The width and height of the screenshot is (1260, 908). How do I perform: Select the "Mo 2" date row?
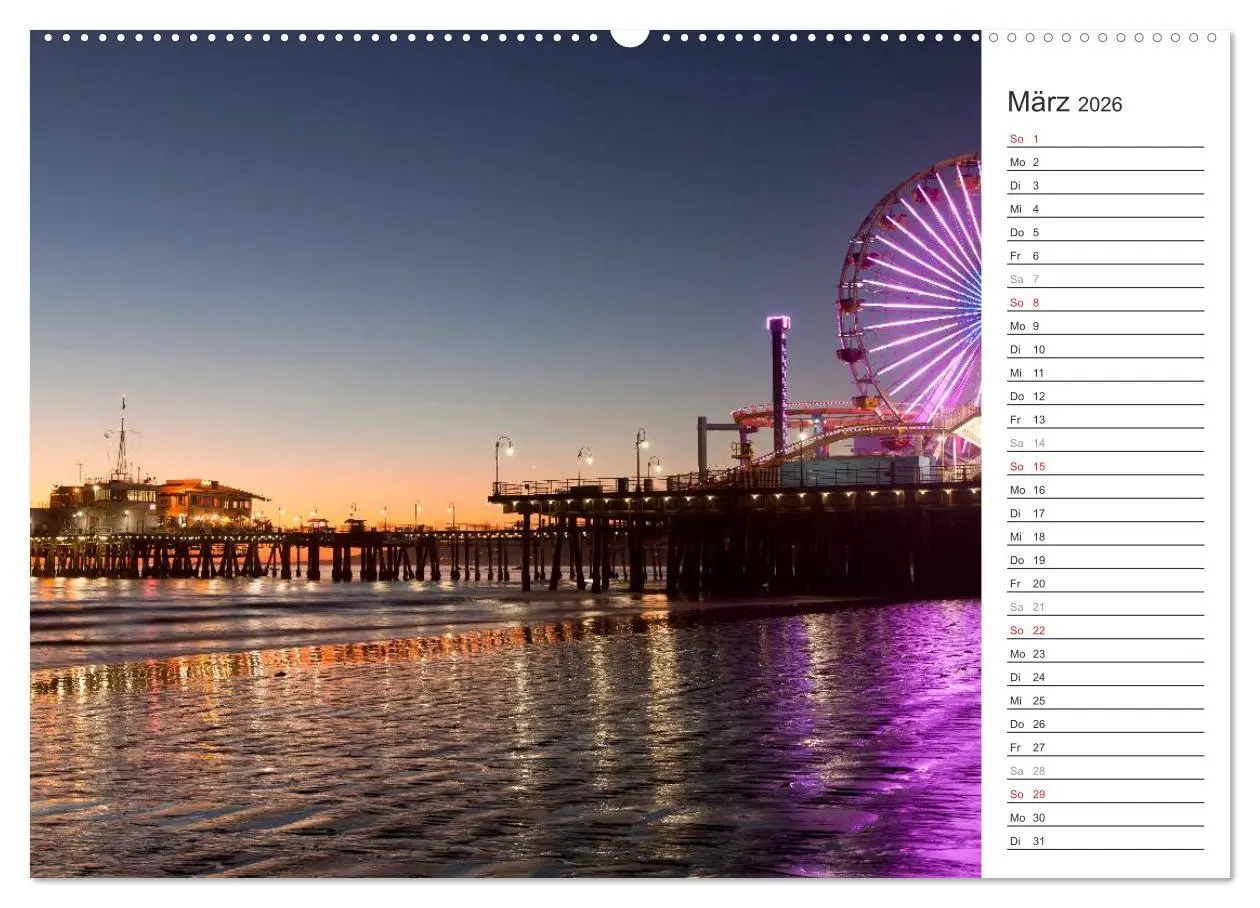coord(1026,162)
